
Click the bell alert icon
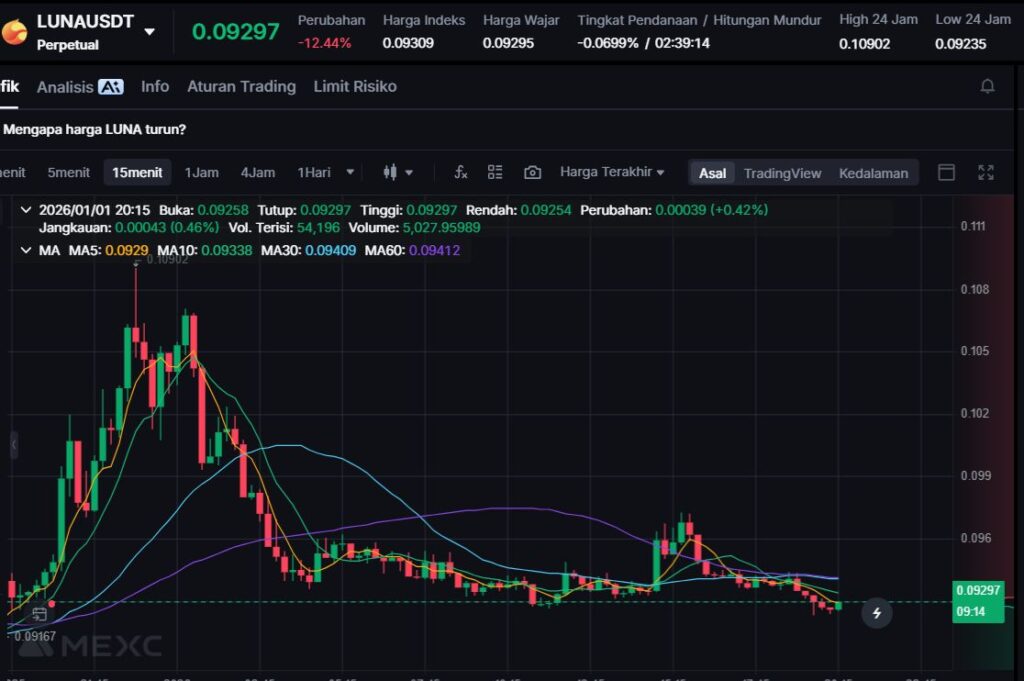click(x=987, y=87)
